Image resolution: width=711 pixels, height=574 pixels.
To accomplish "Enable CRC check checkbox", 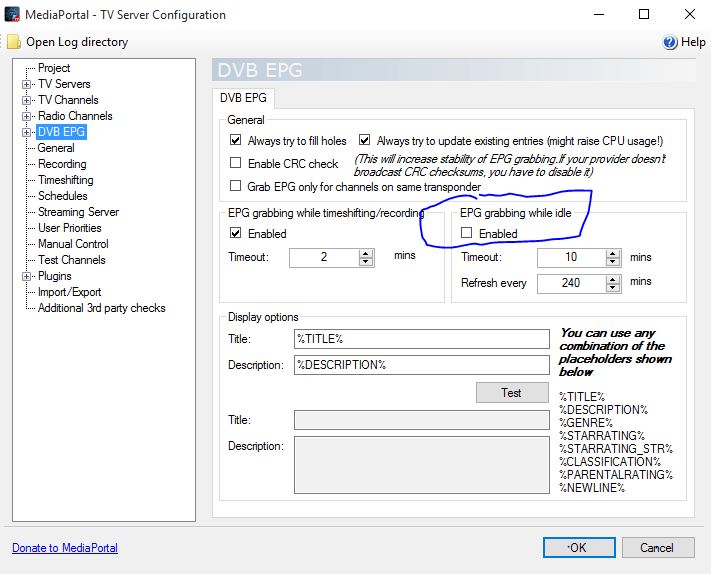I will (235, 163).
